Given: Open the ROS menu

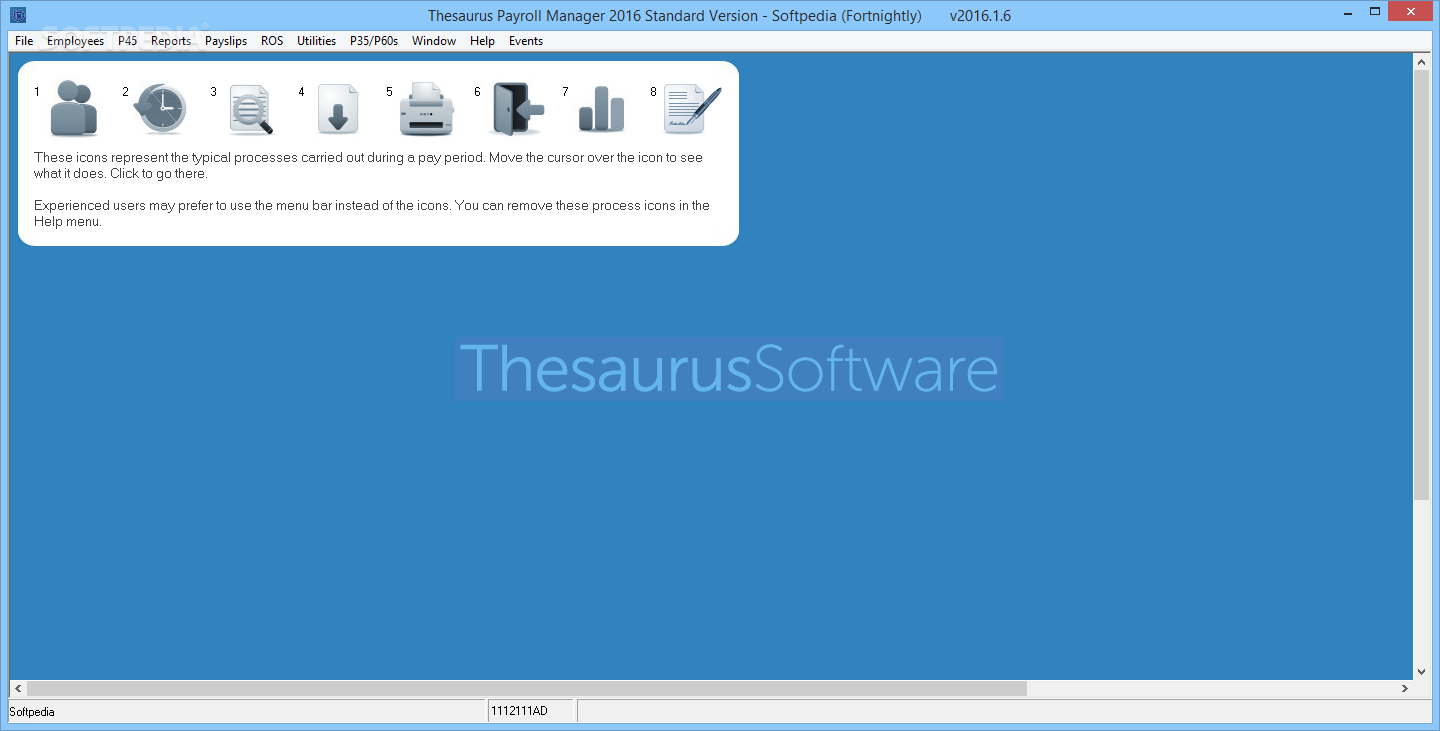Looking at the screenshot, I should tap(272, 41).
